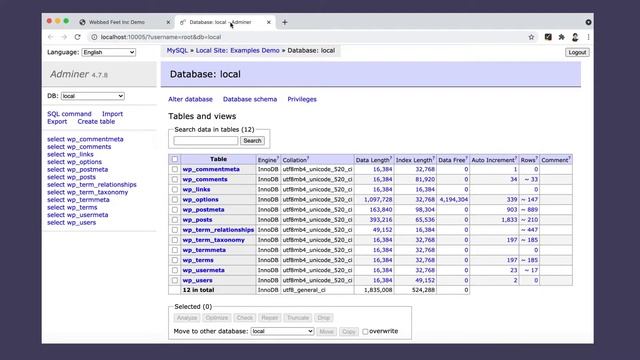Tick the wp_users row checkbox
This screenshot has height=360, width=640.
click(175, 280)
